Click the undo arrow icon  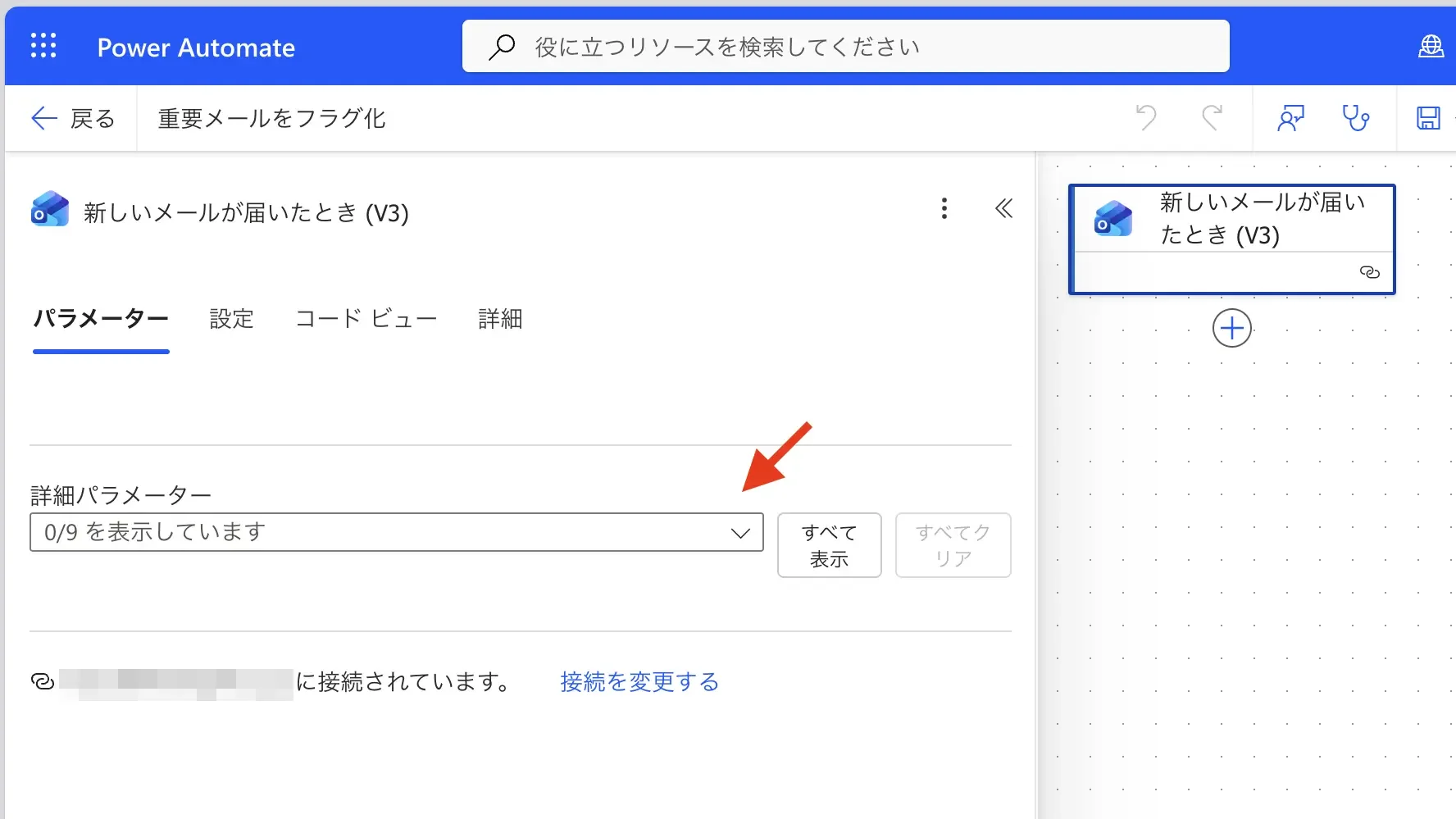1146,118
